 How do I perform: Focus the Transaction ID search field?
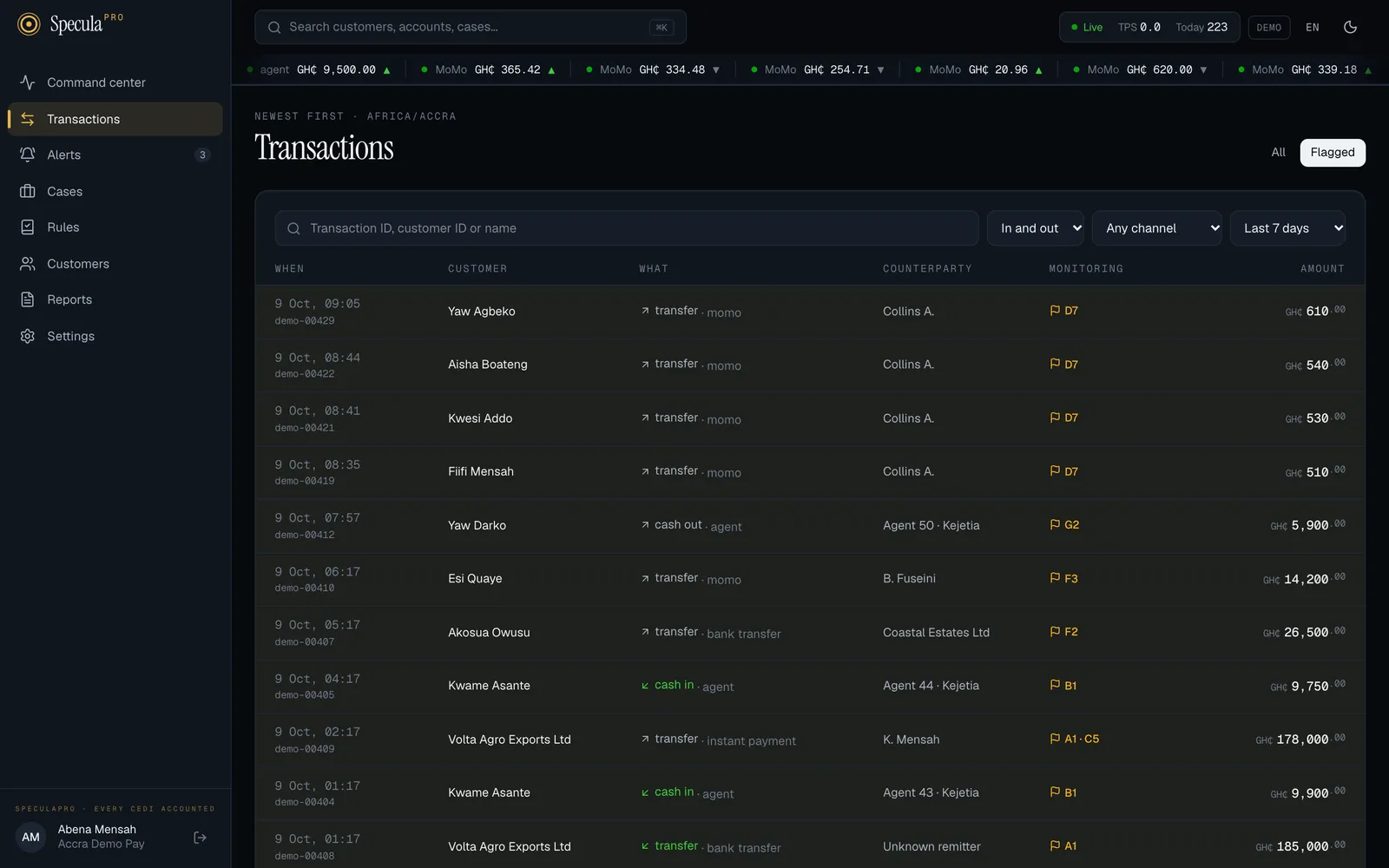pyautogui.click(x=627, y=228)
